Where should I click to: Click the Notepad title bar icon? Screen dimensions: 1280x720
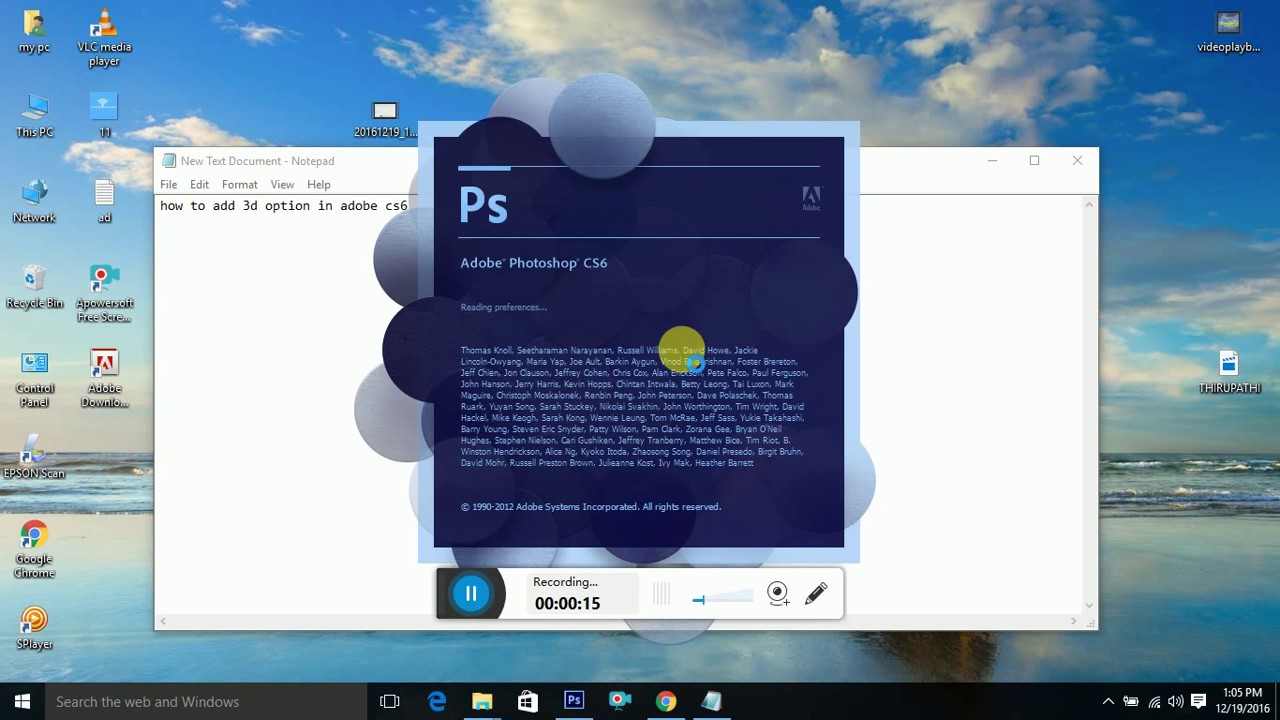coord(169,161)
